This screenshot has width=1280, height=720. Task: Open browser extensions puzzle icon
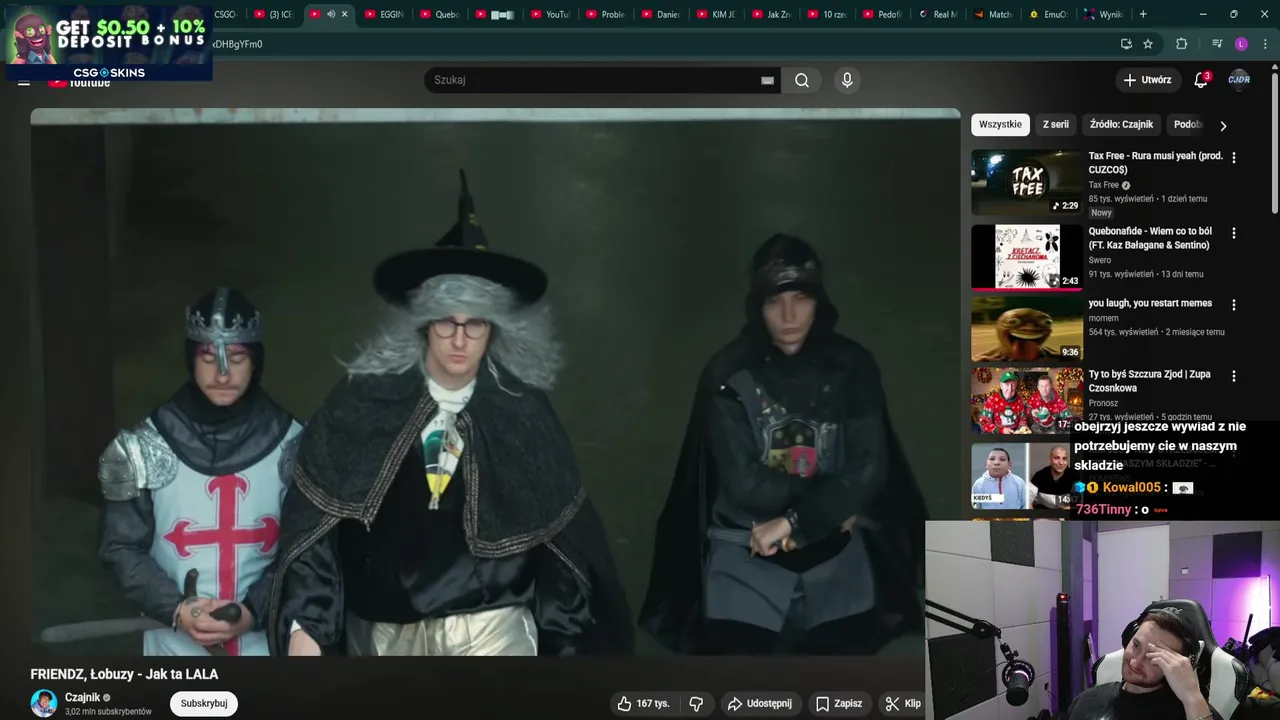click(x=1181, y=44)
